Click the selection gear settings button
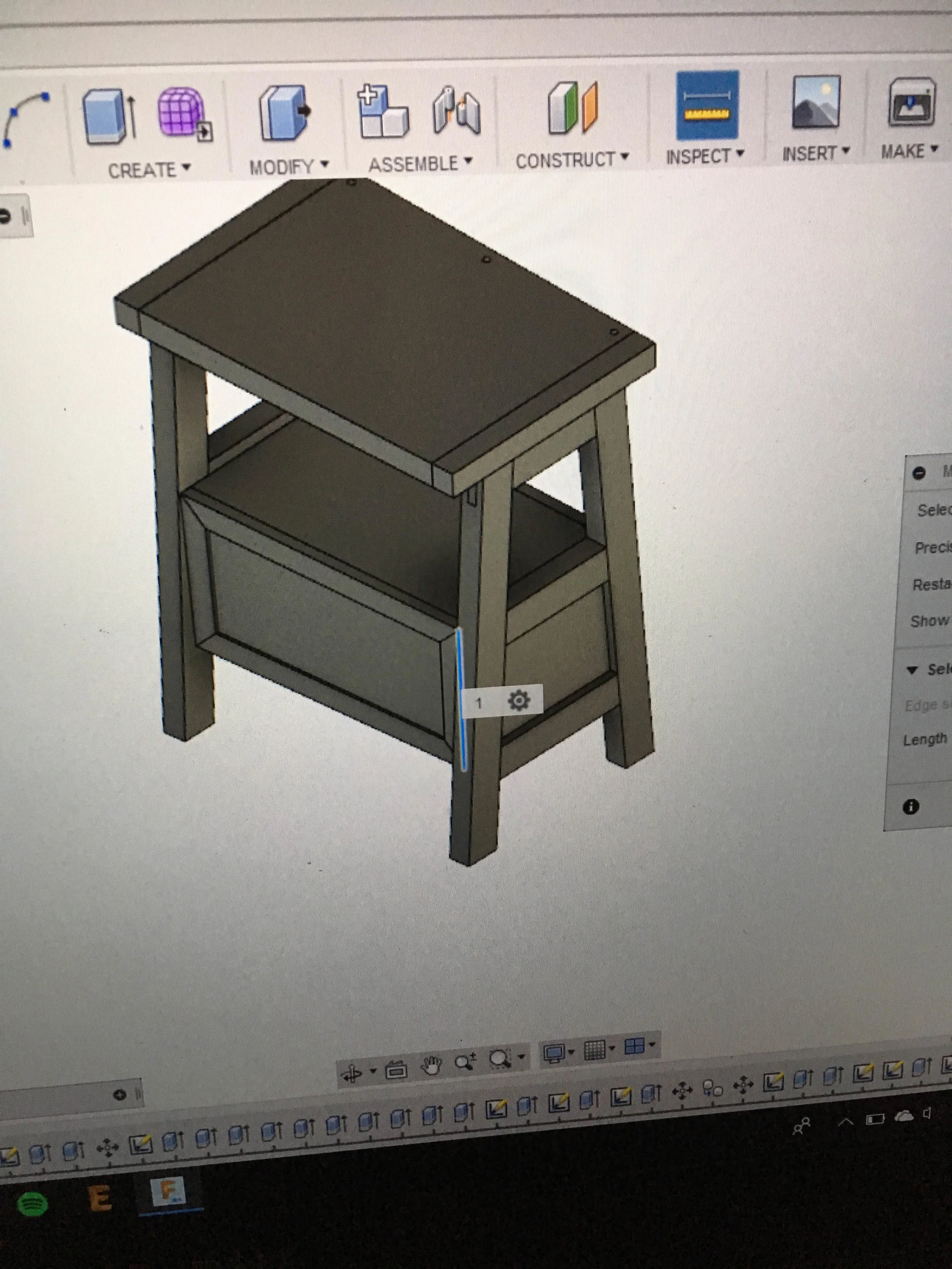 point(519,701)
